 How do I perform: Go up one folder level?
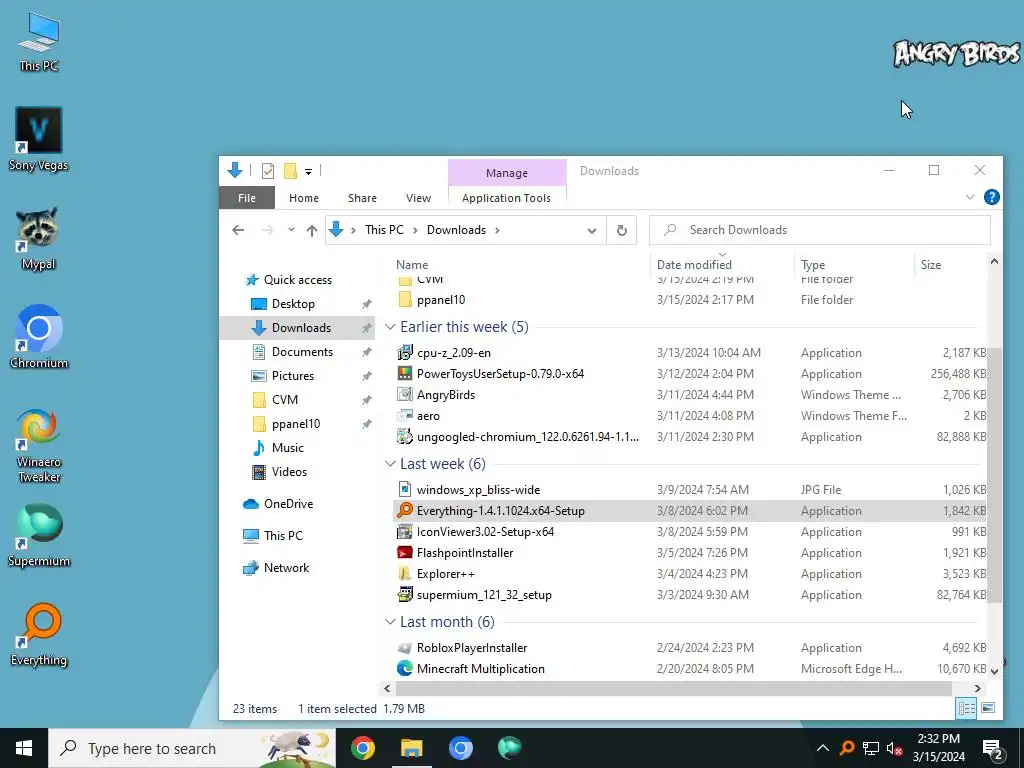click(x=312, y=230)
